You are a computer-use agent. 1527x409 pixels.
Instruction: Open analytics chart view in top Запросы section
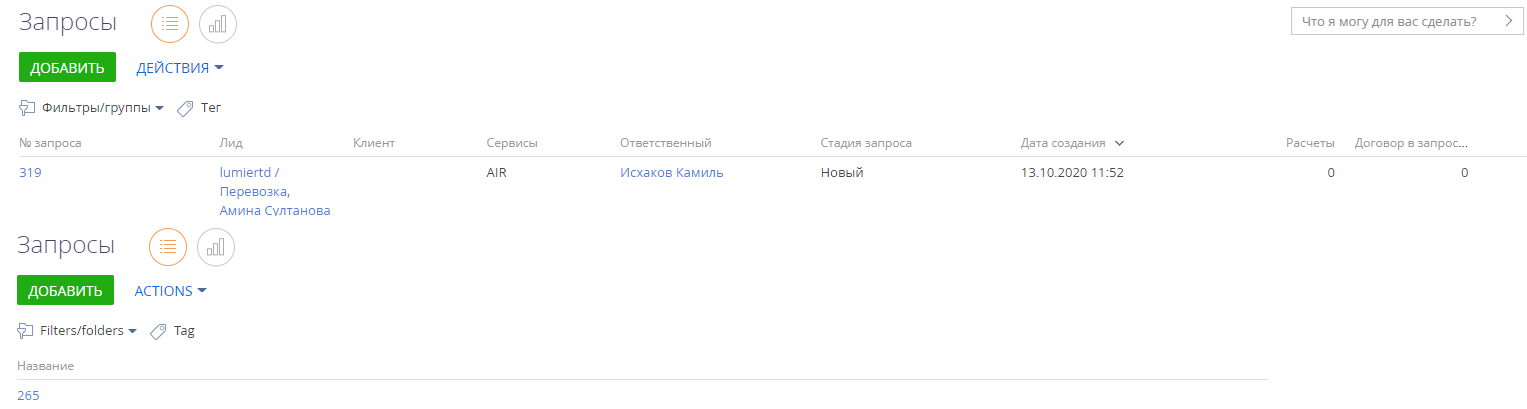click(218, 23)
